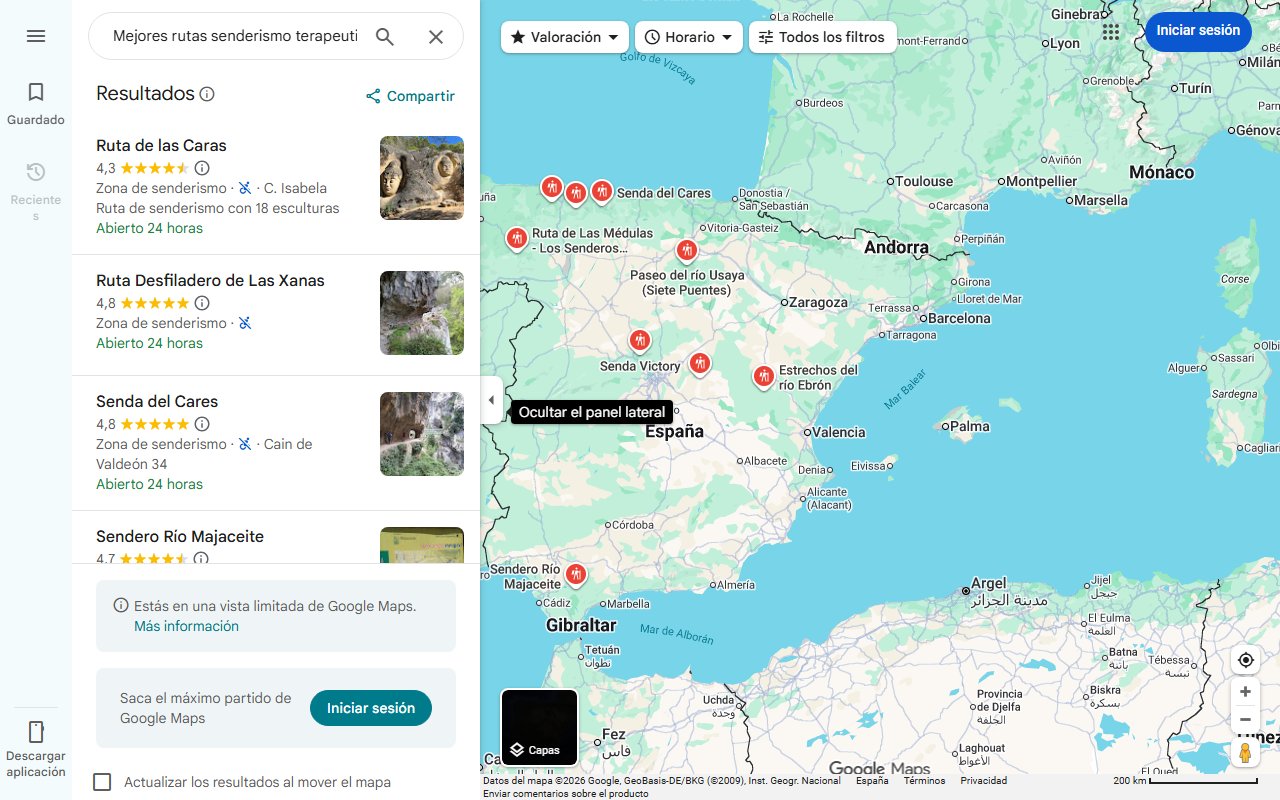Screen dimensions: 1280x800
Task: Click the my-location crosshair button
Action: tap(1245, 660)
